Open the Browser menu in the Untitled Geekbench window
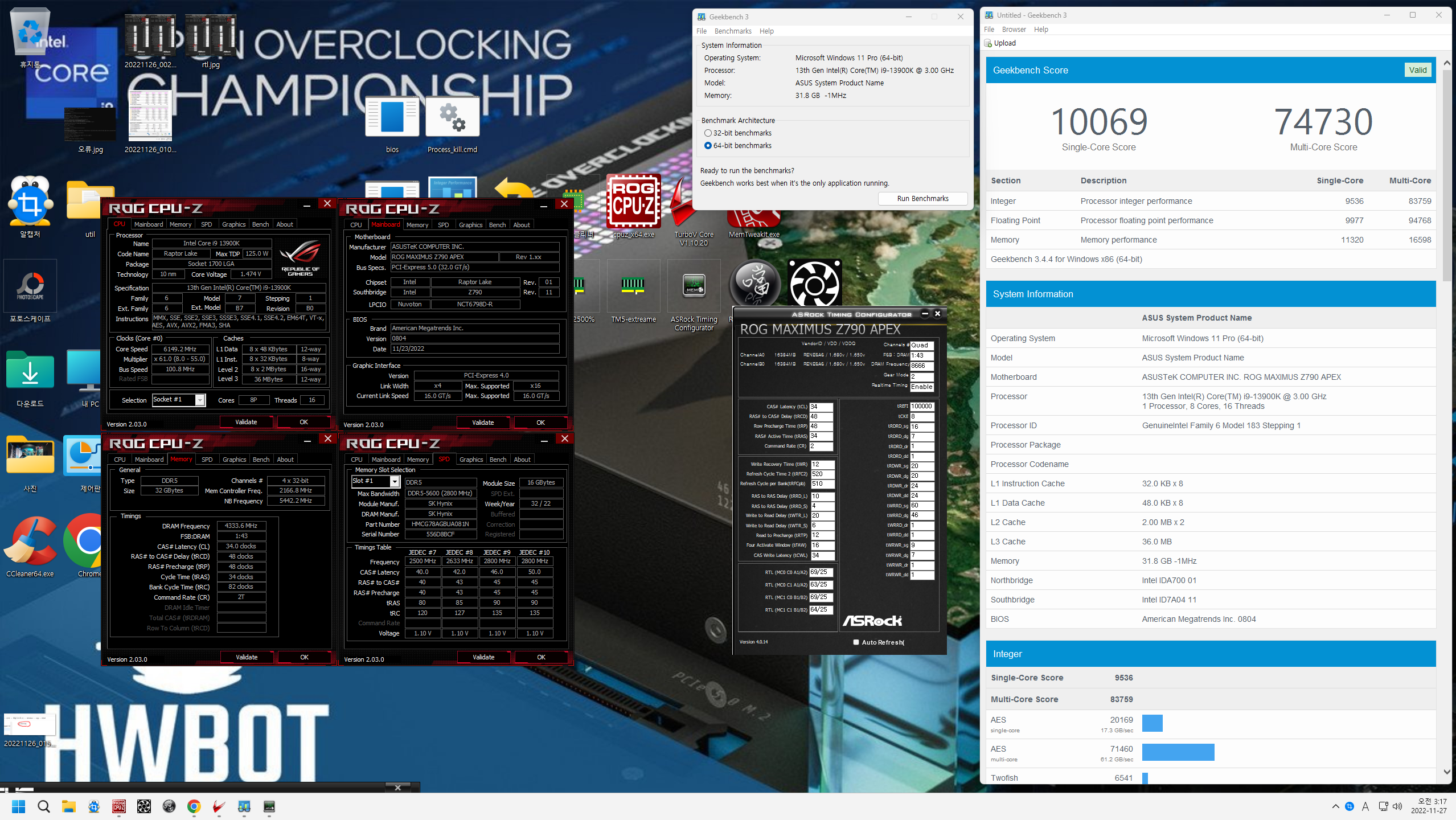This screenshot has width=1456, height=820. click(1014, 30)
